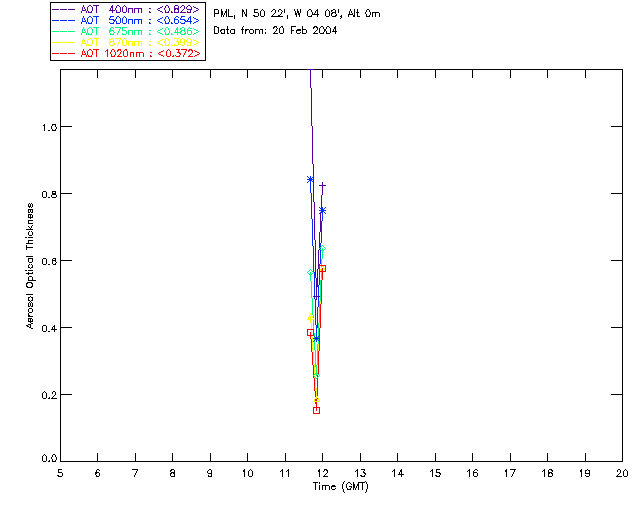Click the x-axis tick label 12
Viewport: 640px width, 512px height.
pyautogui.click(x=322, y=473)
